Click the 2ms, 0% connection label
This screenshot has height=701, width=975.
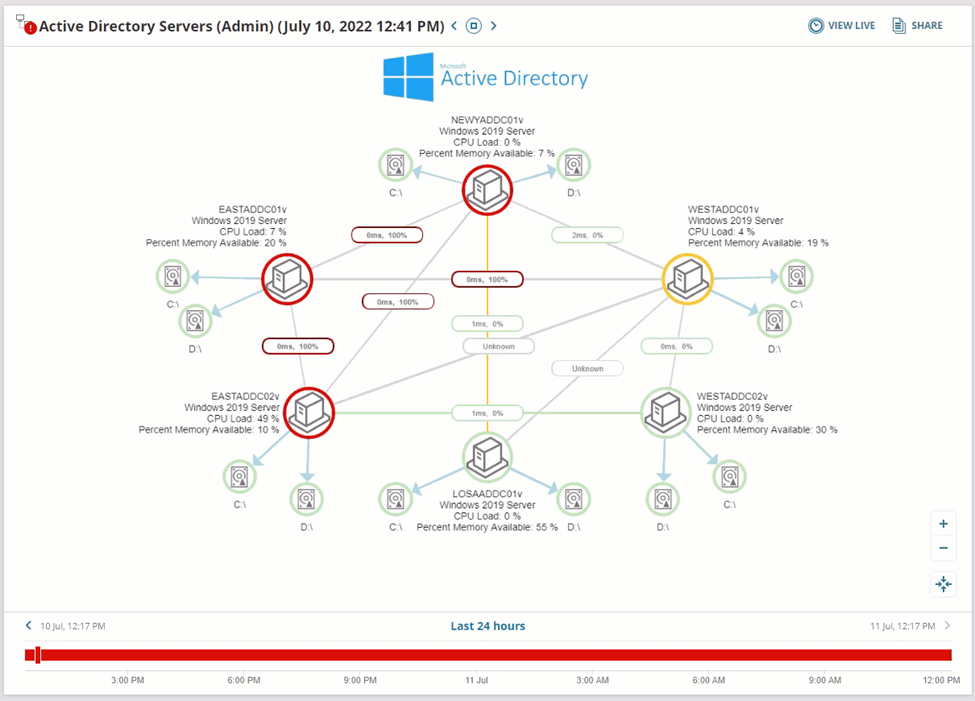587,235
